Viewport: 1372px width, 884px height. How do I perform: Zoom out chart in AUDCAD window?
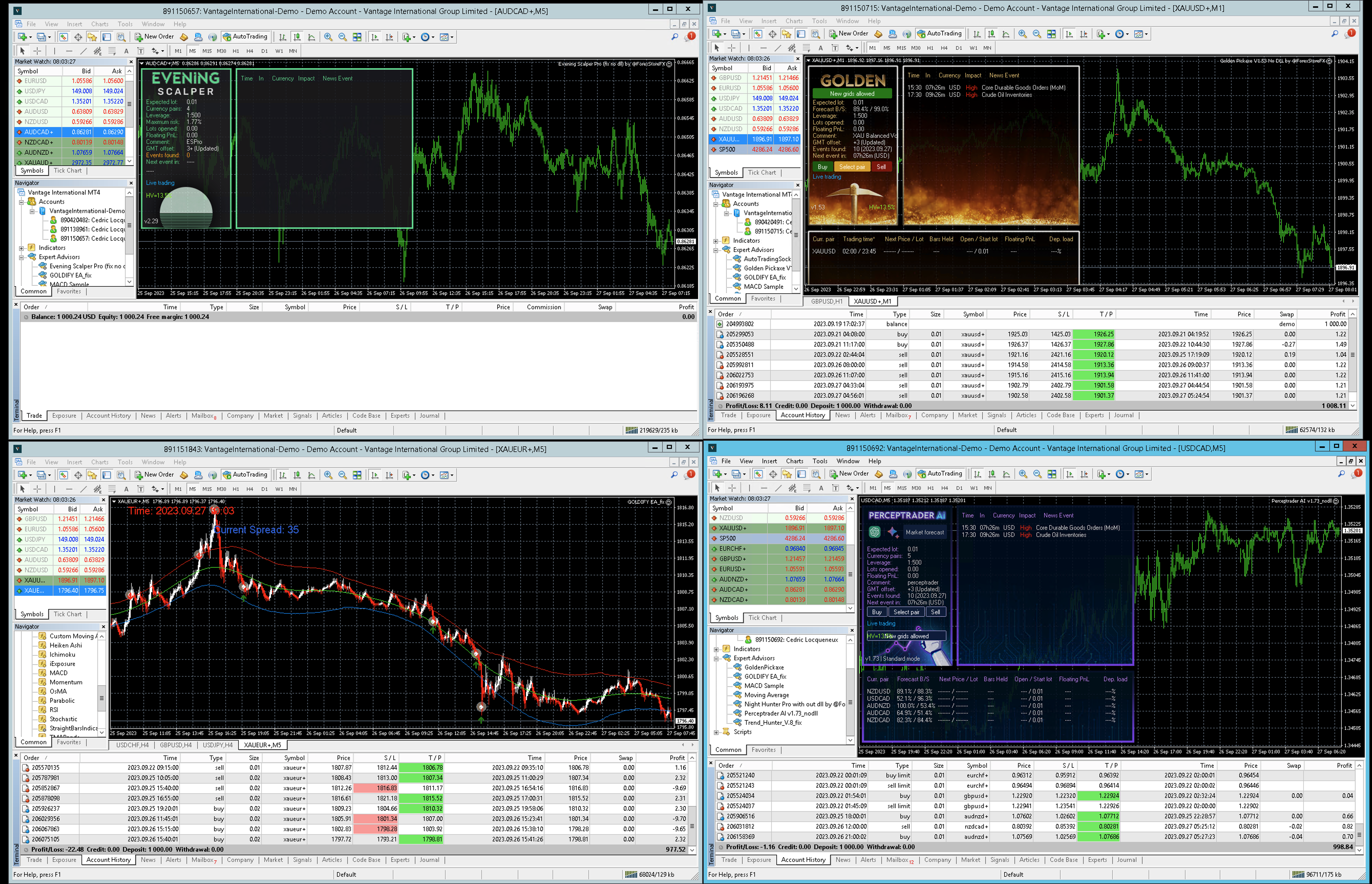(x=342, y=37)
